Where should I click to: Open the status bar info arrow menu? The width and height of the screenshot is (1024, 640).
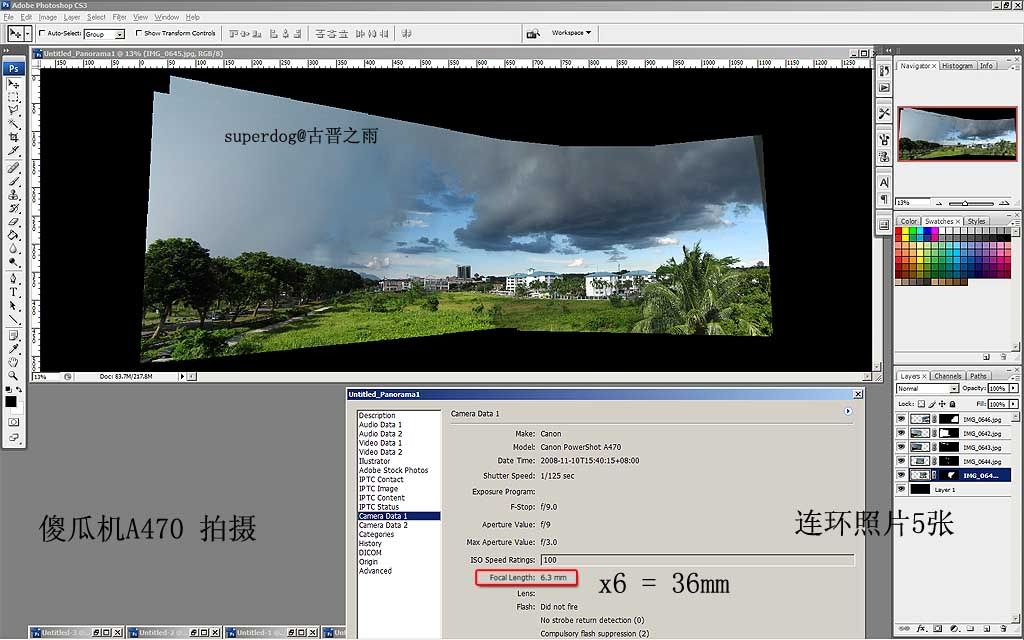tap(182, 376)
